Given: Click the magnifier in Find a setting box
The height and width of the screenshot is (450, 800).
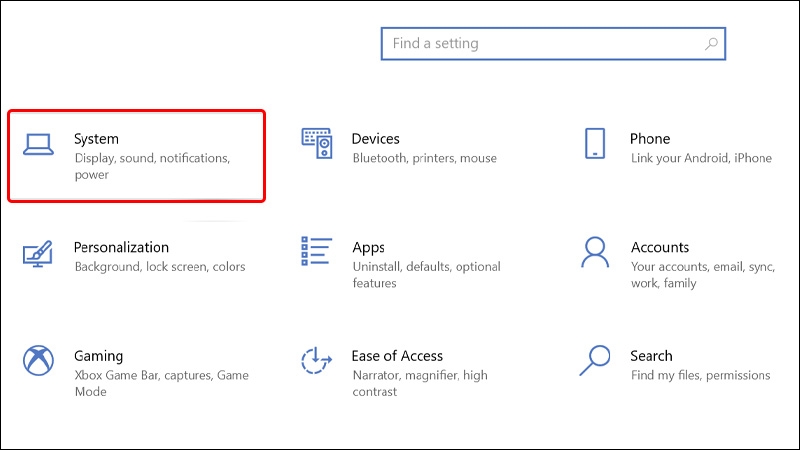Looking at the screenshot, I should point(711,44).
